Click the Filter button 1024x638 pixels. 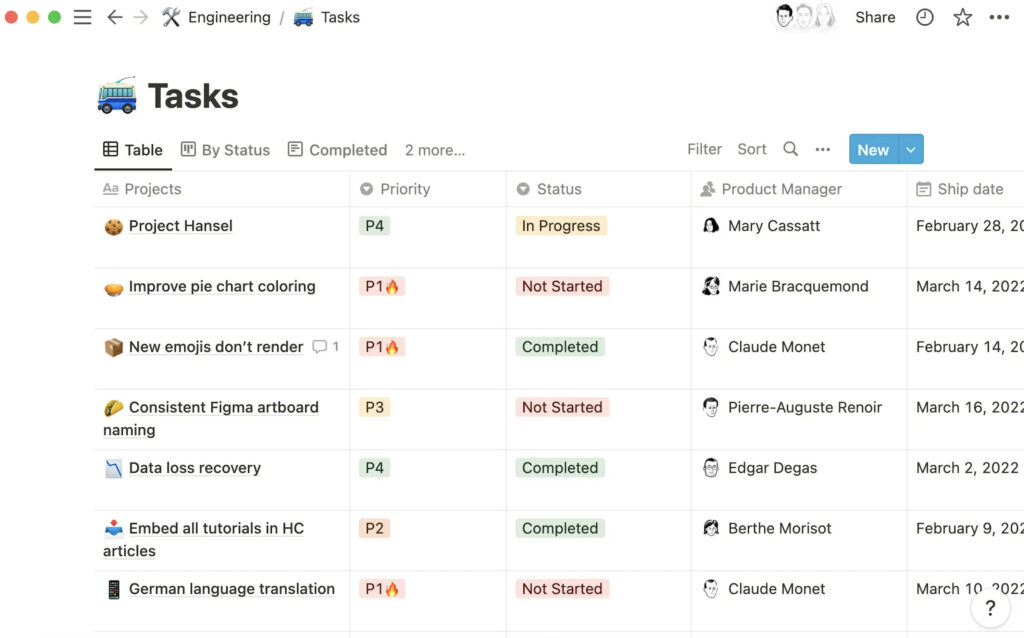704,149
